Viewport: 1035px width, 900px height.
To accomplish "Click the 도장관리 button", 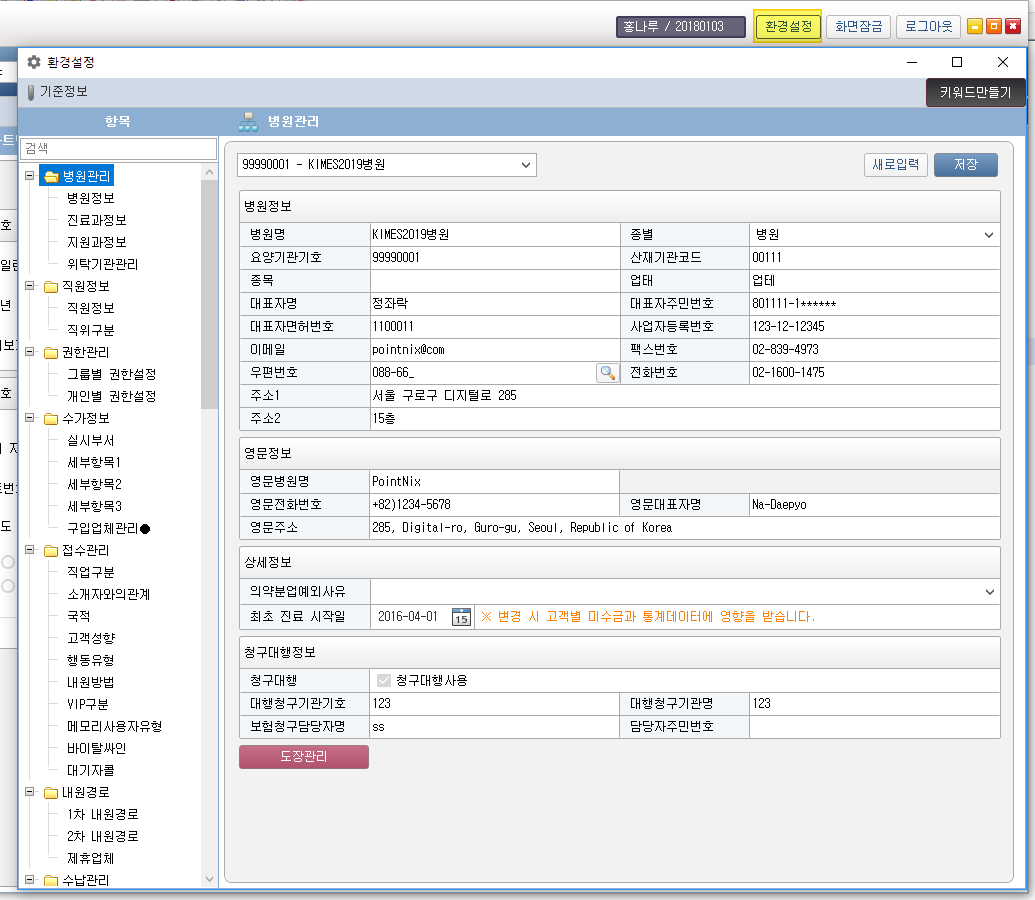I will 304,757.
